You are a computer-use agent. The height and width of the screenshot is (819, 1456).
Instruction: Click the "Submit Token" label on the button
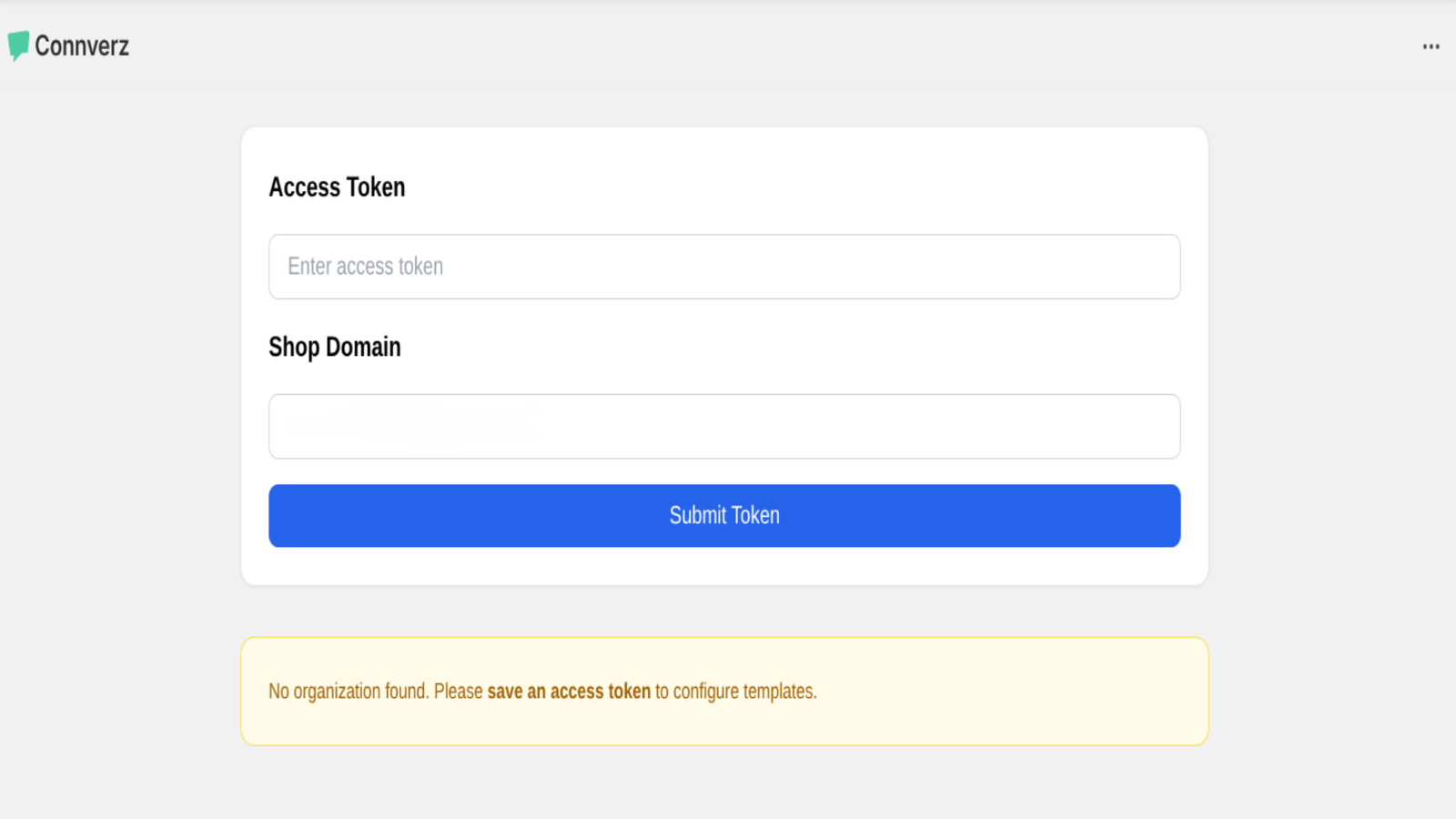(724, 515)
